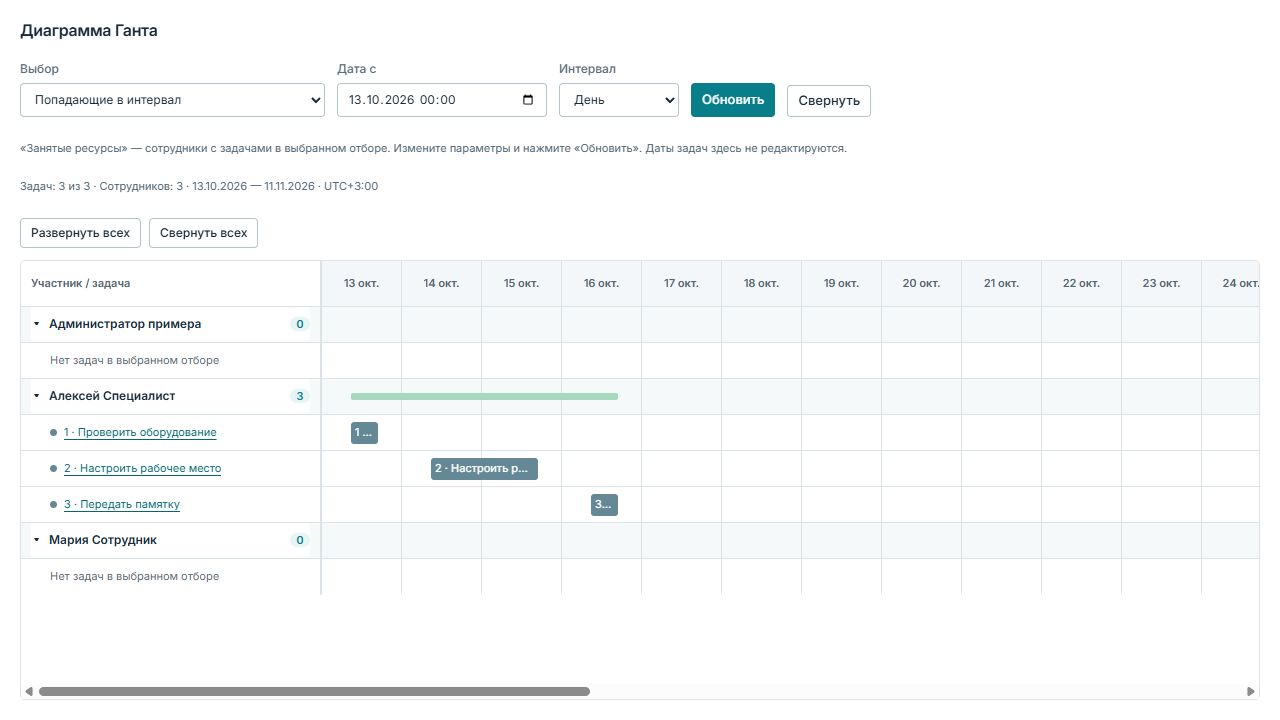This screenshot has width=1280, height=720.
Task: Click Алексей Специалист green summary bar
Action: pyautogui.click(x=484, y=396)
